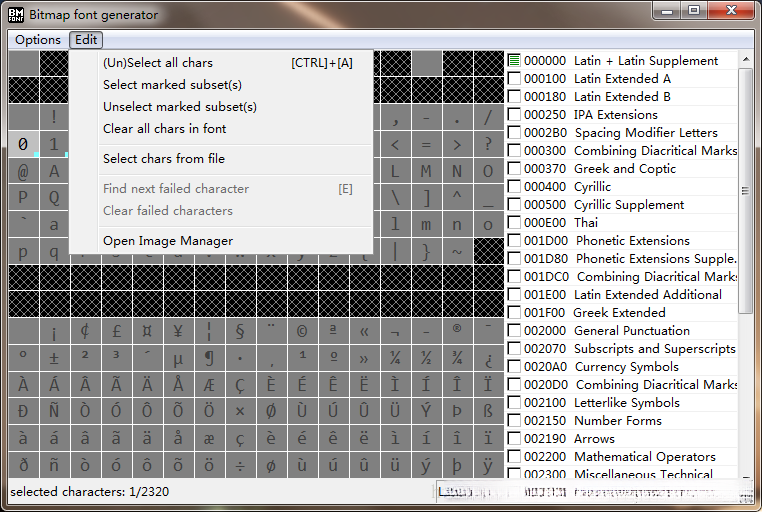Viewport: 762px width, 512px height.
Task: Check the Letterlike Symbols subset
Action: [514, 403]
